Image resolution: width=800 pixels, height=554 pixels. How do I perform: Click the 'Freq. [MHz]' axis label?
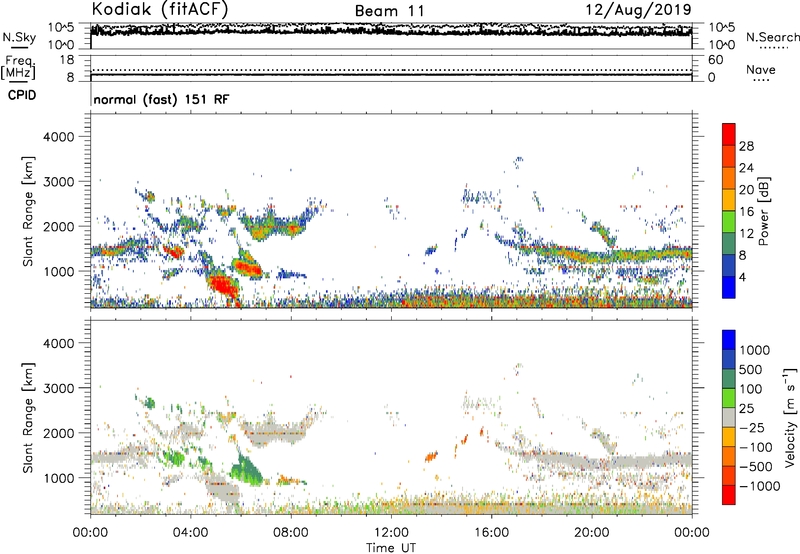[18, 68]
